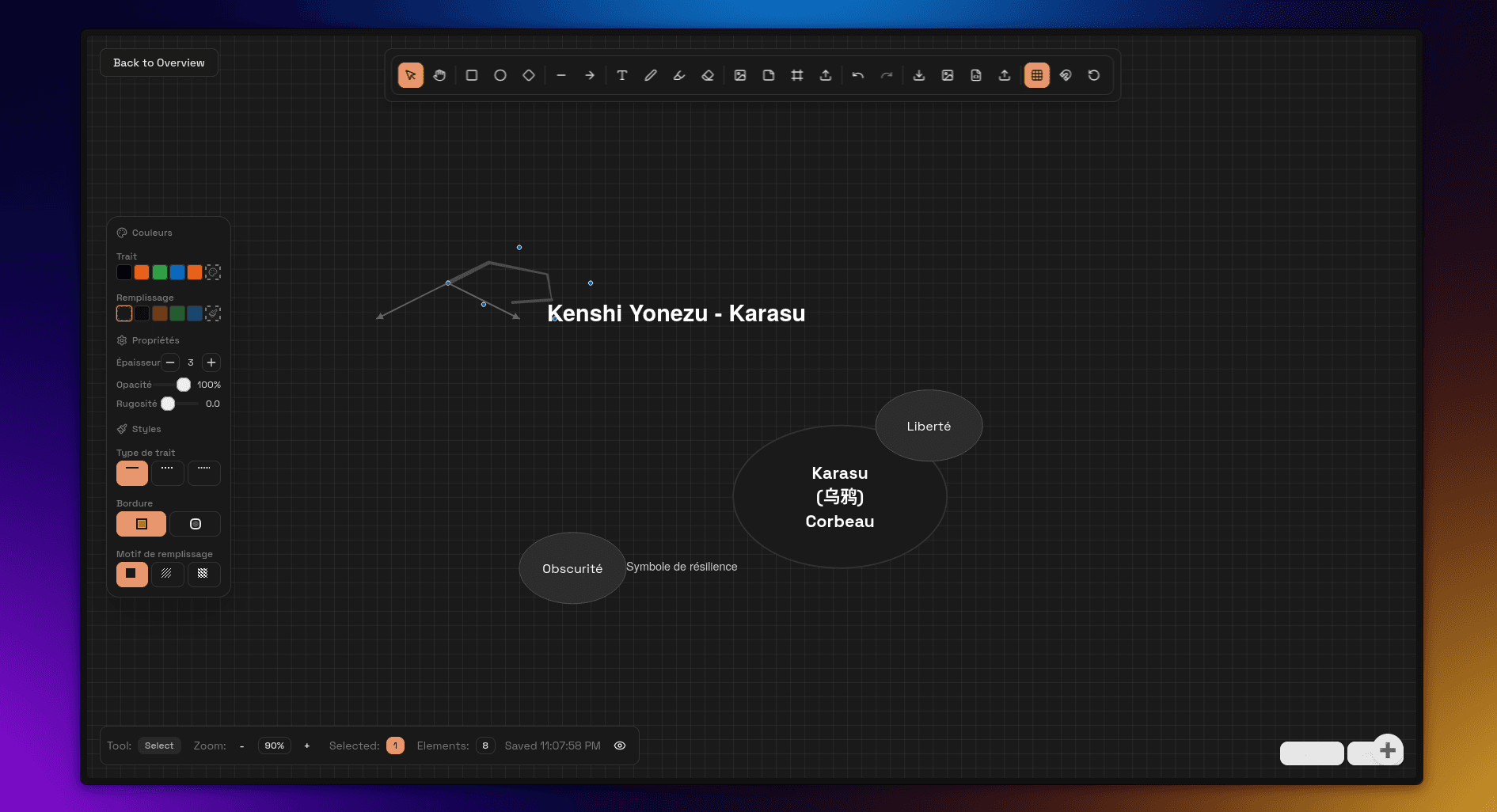Screen dimensions: 1497x812
Task: Select the Text tool
Action: pyautogui.click(x=622, y=75)
